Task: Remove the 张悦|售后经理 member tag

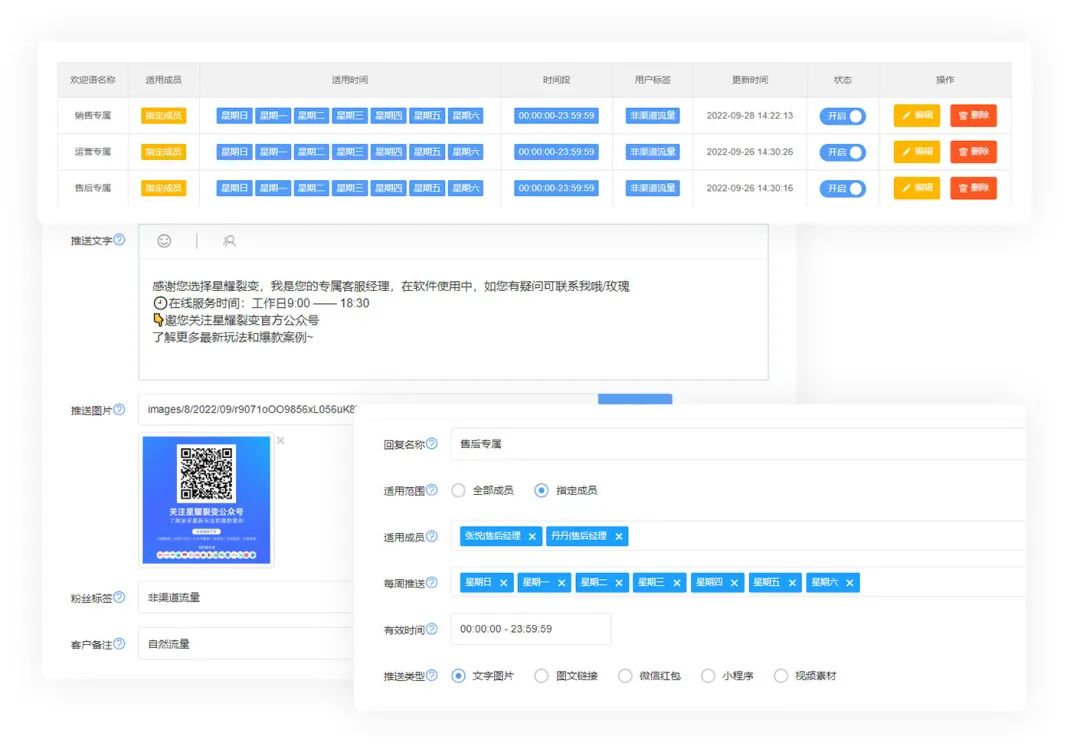Action: tap(532, 536)
